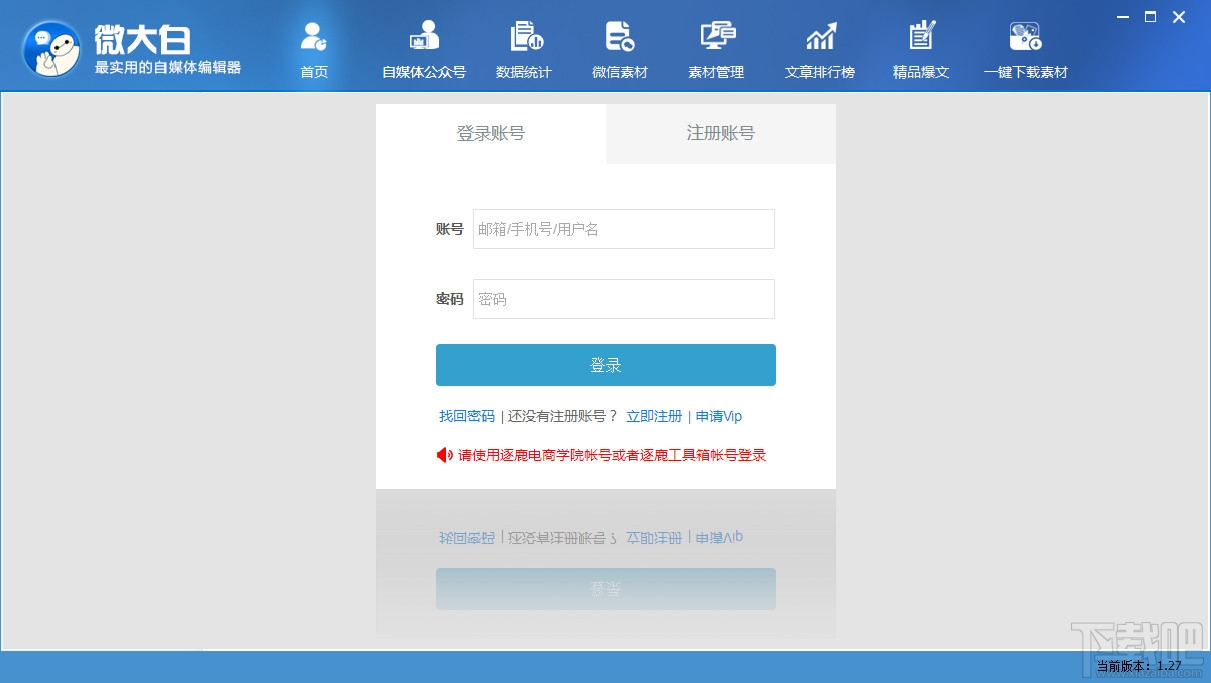
Task: Click the 请使用逐鹿电商学院帐号 notice text
Action: pos(612,455)
